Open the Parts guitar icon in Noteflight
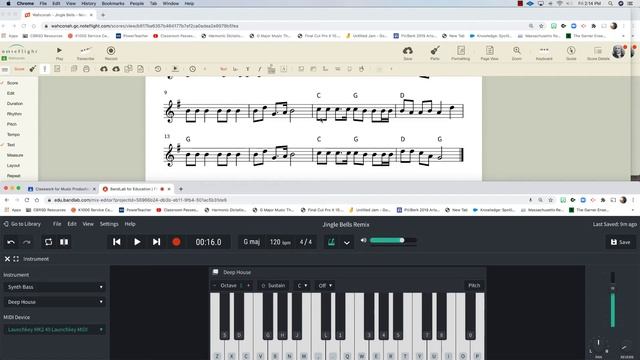 click(x=435, y=53)
